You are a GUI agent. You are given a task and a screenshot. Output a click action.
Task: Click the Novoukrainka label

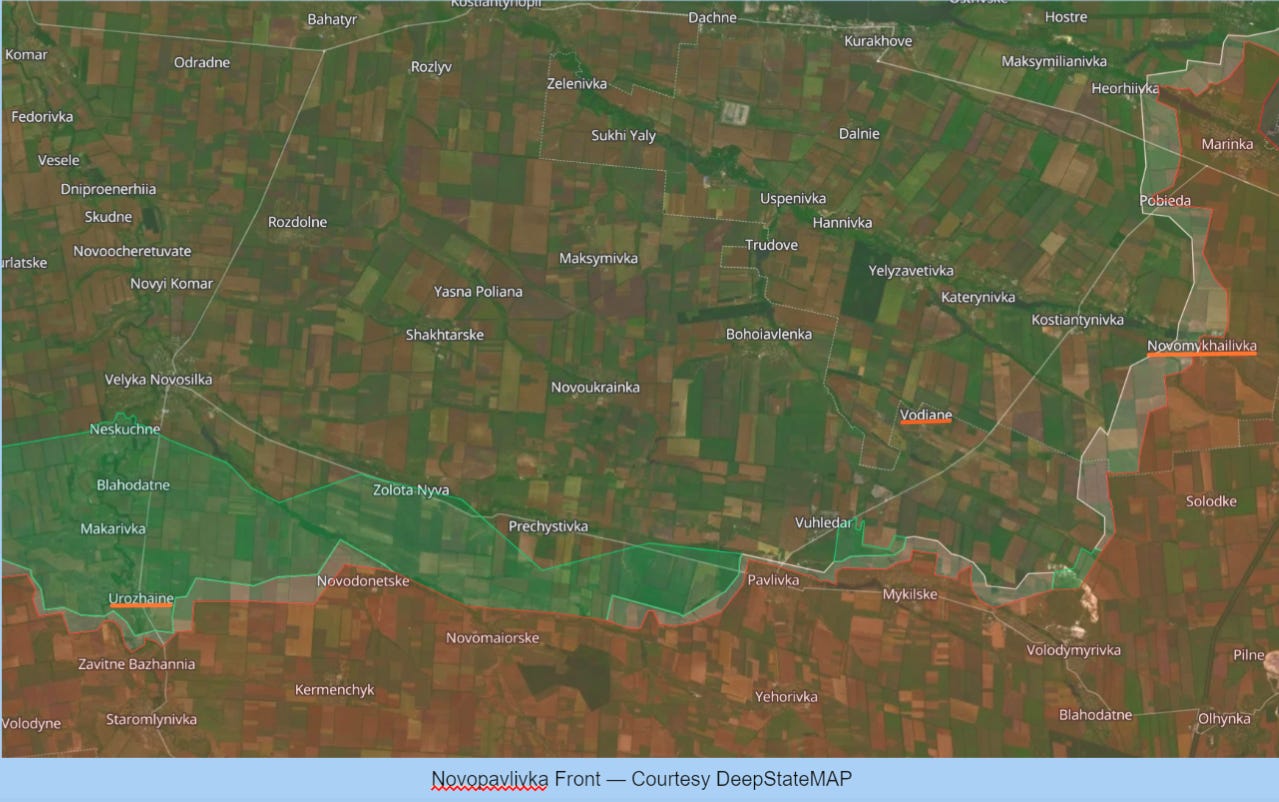596,387
